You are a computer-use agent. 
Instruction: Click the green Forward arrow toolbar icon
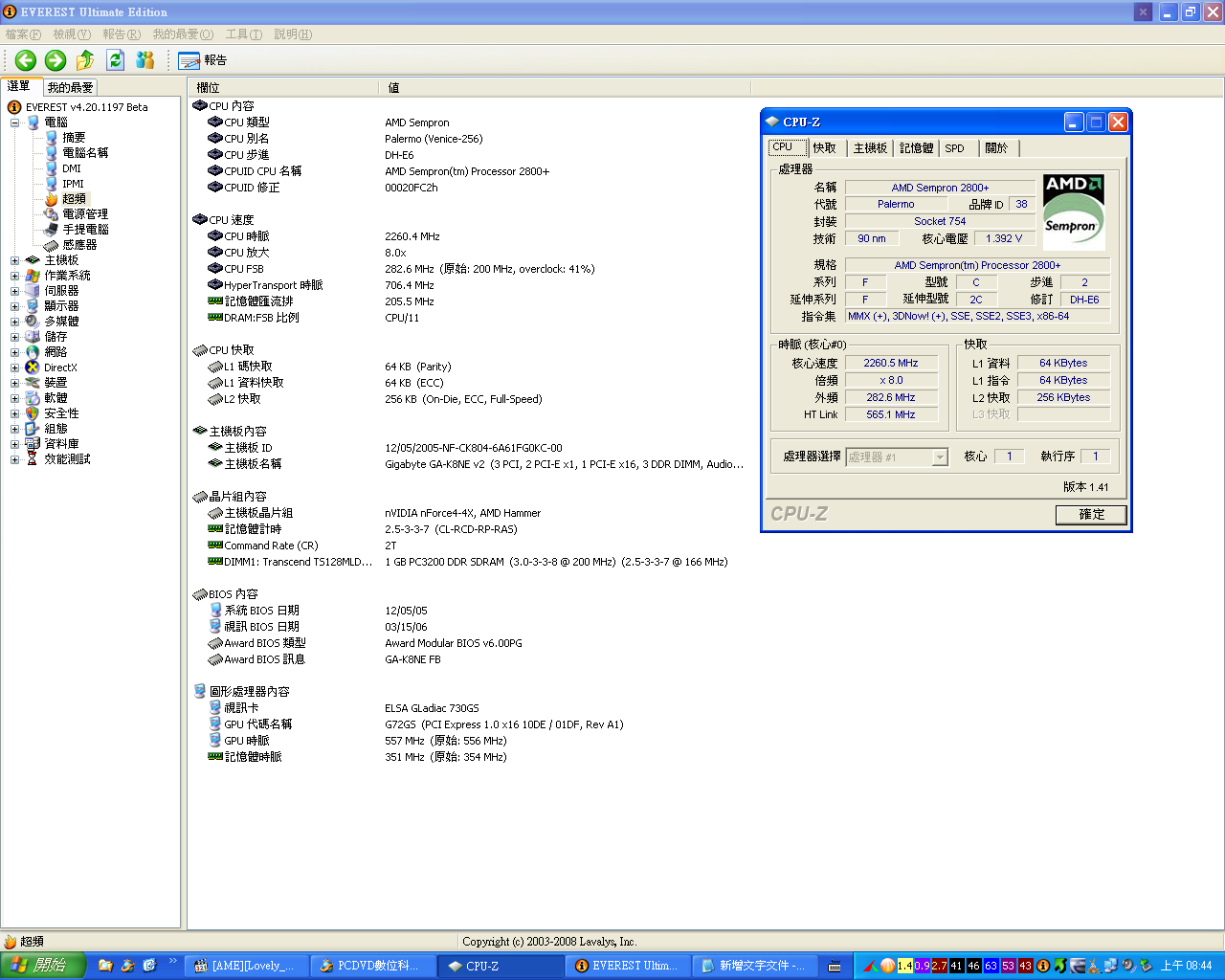point(56,60)
